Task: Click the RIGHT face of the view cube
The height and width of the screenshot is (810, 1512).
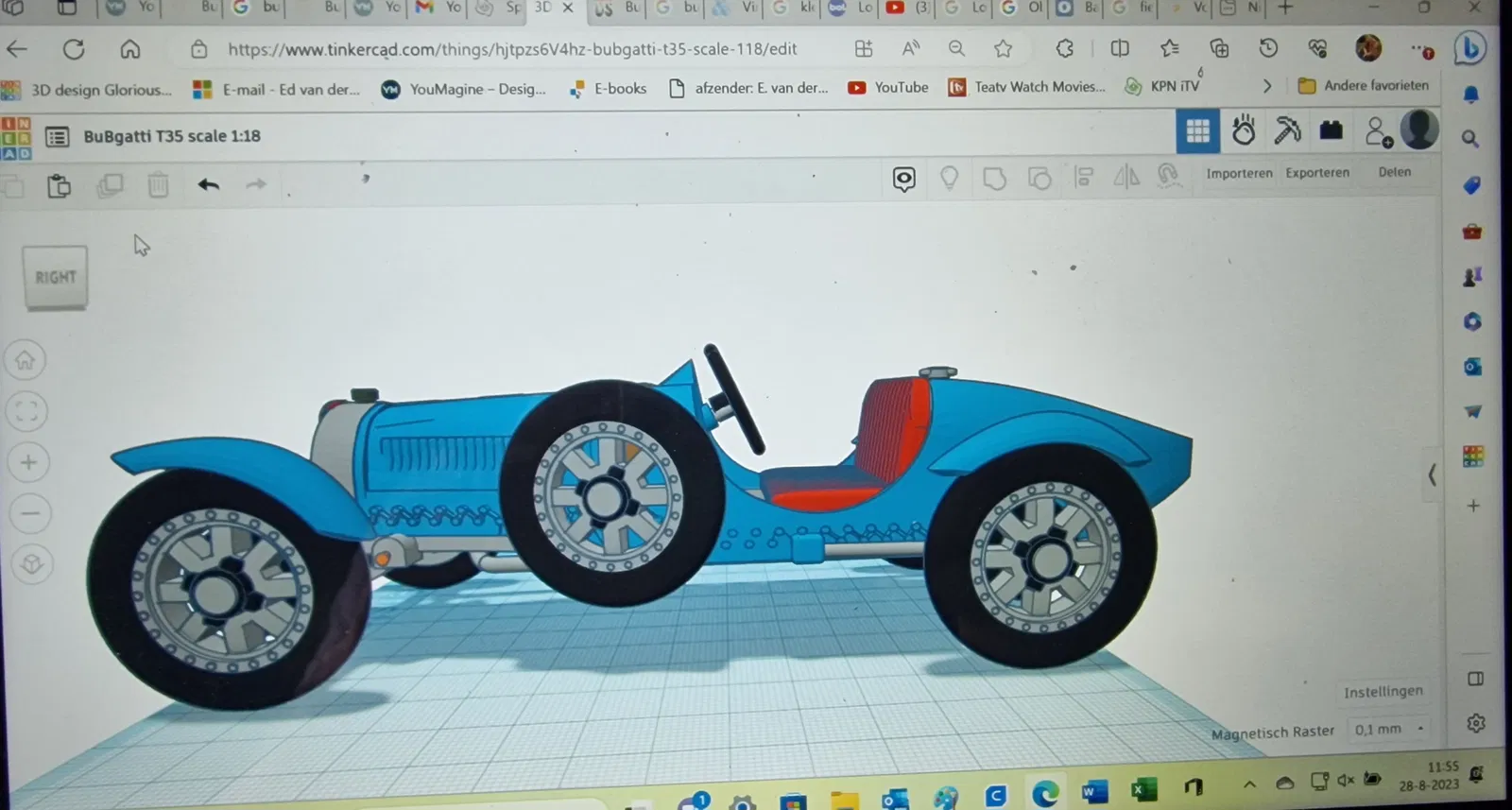Action: pyautogui.click(x=56, y=277)
